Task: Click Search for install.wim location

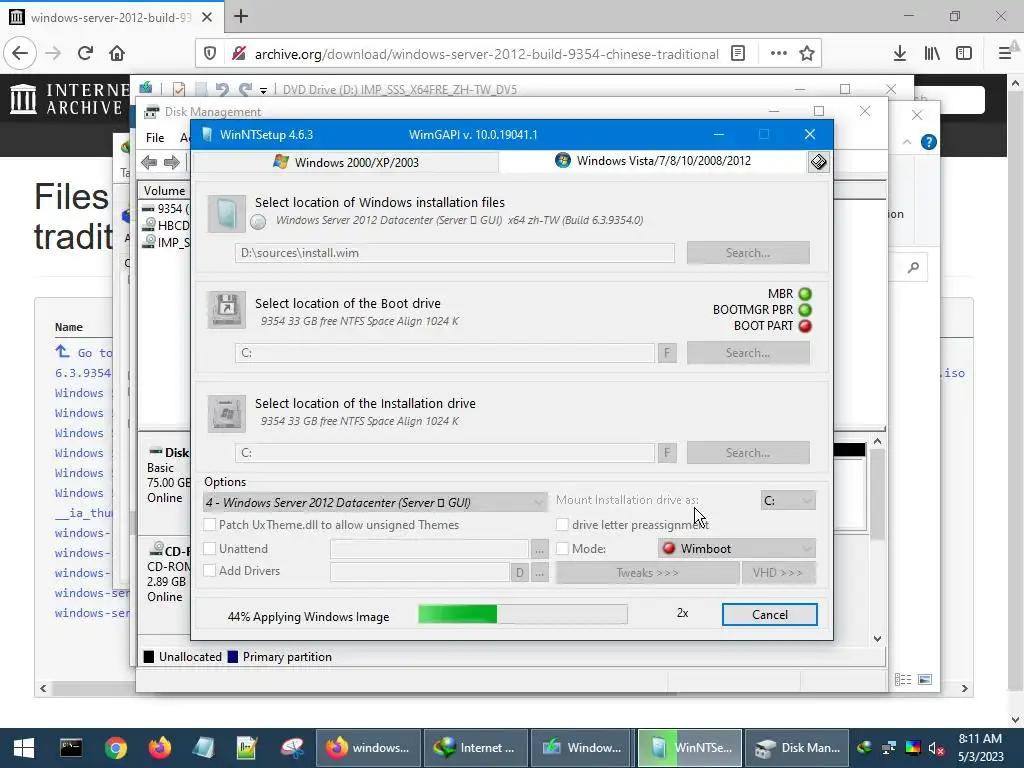Action: (x=748, y=253)
